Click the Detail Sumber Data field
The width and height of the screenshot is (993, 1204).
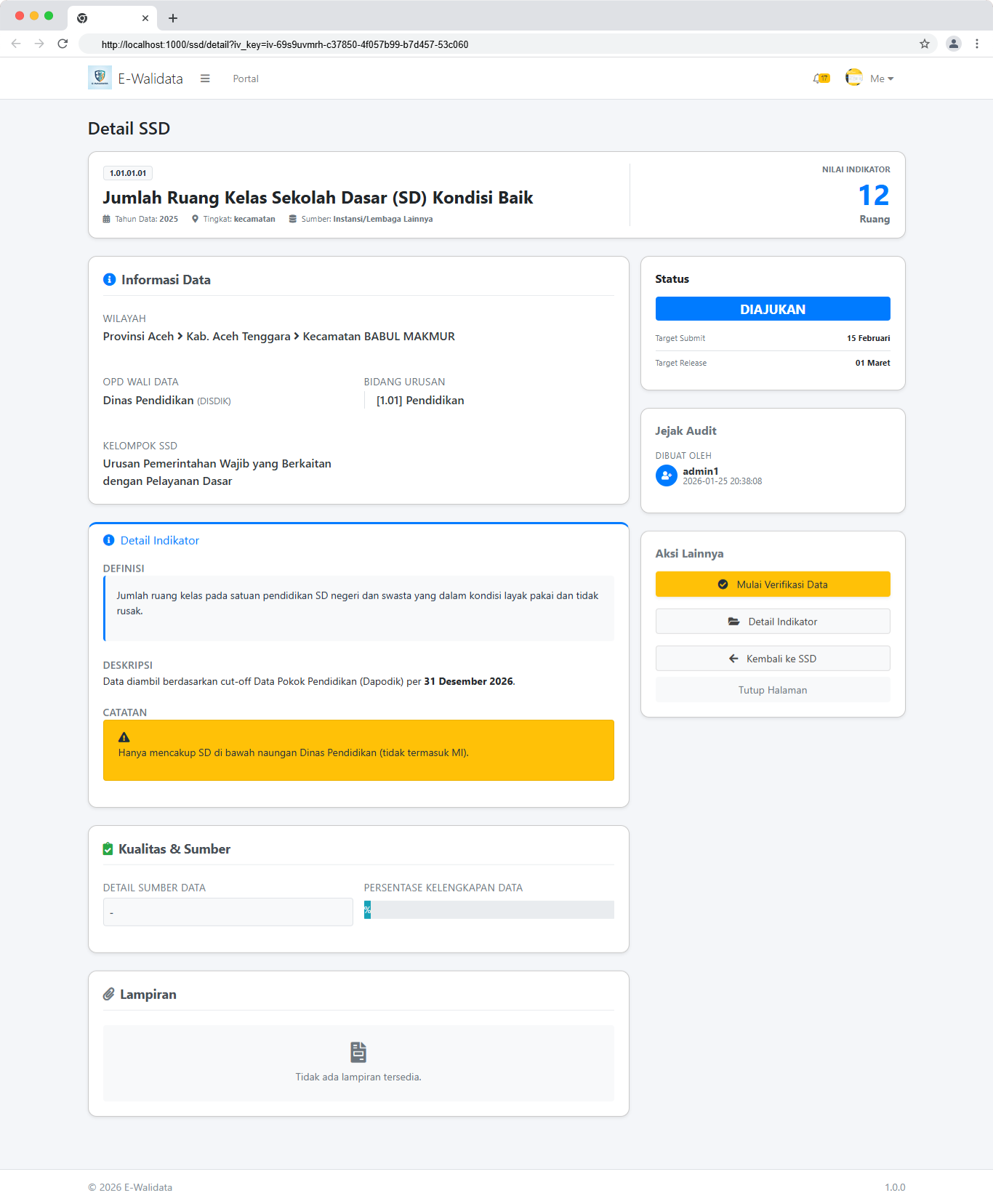point(228,912)
